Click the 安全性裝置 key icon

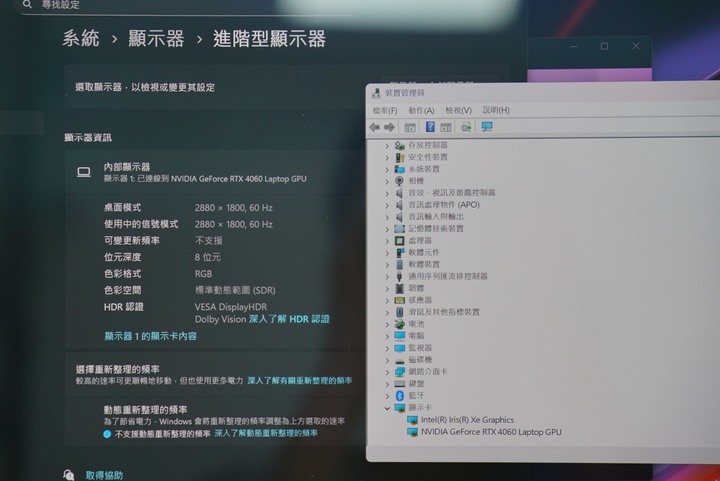399,157
